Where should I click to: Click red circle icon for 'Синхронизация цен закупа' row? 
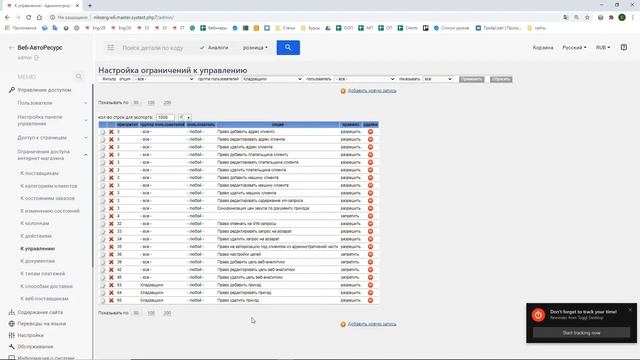(x=371, y=208)
